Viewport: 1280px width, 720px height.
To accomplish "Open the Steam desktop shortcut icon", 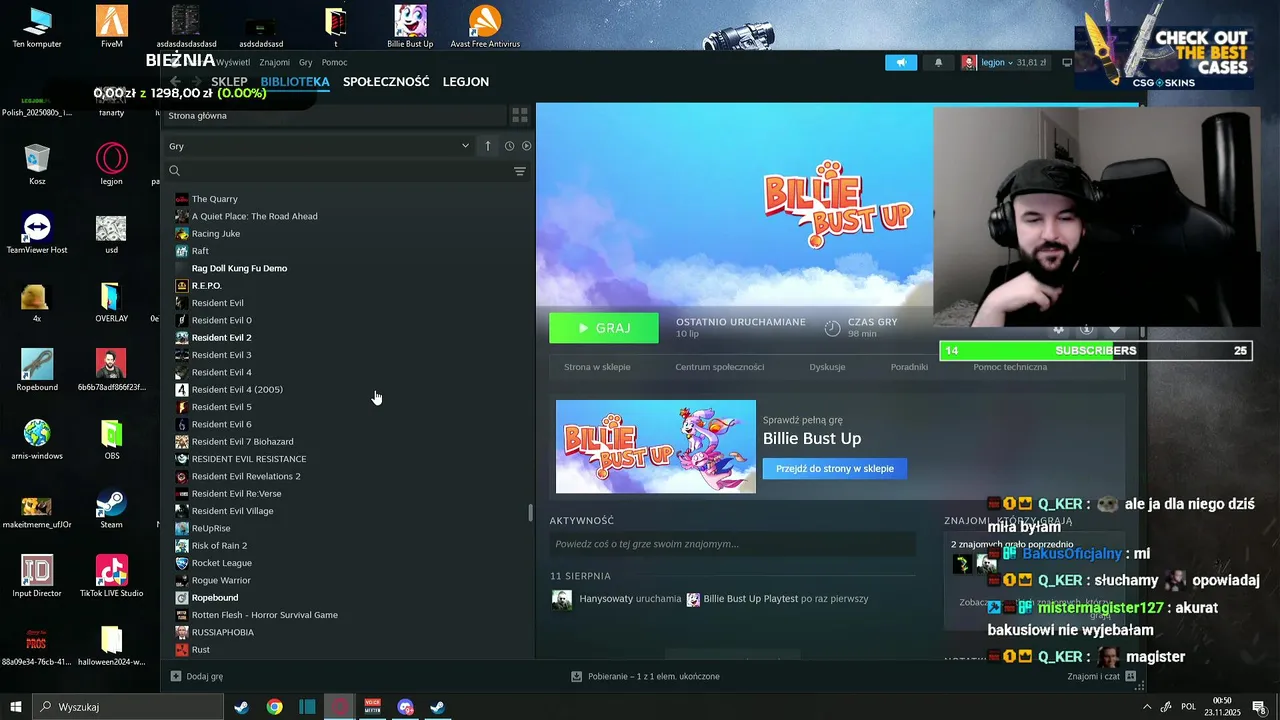I will [x=111, y=509].
